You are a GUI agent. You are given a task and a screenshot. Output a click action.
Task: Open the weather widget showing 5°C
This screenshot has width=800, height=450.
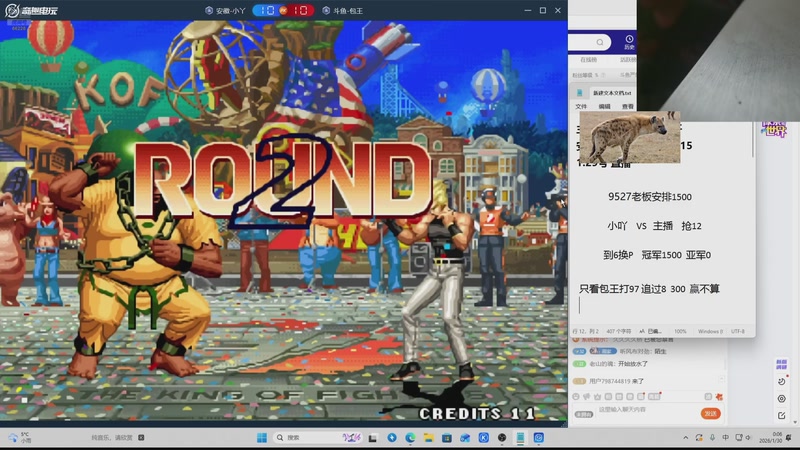19,437
